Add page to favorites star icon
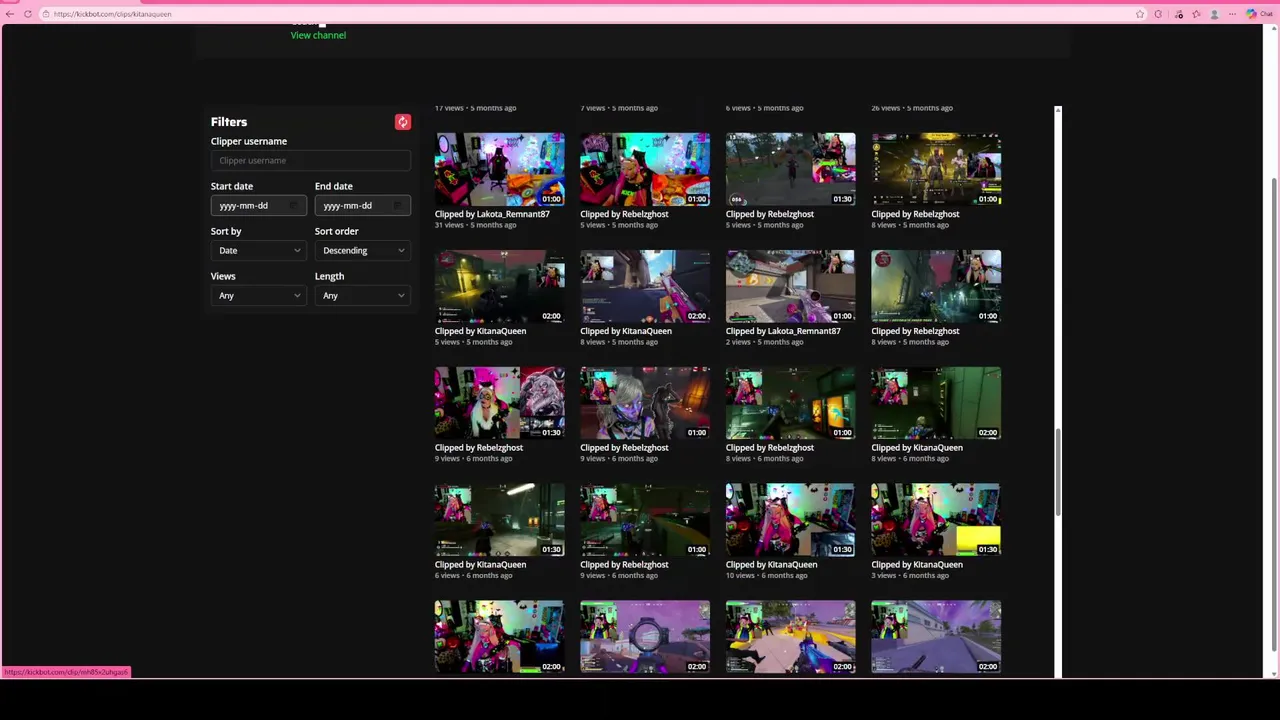 coord(1140,14)
